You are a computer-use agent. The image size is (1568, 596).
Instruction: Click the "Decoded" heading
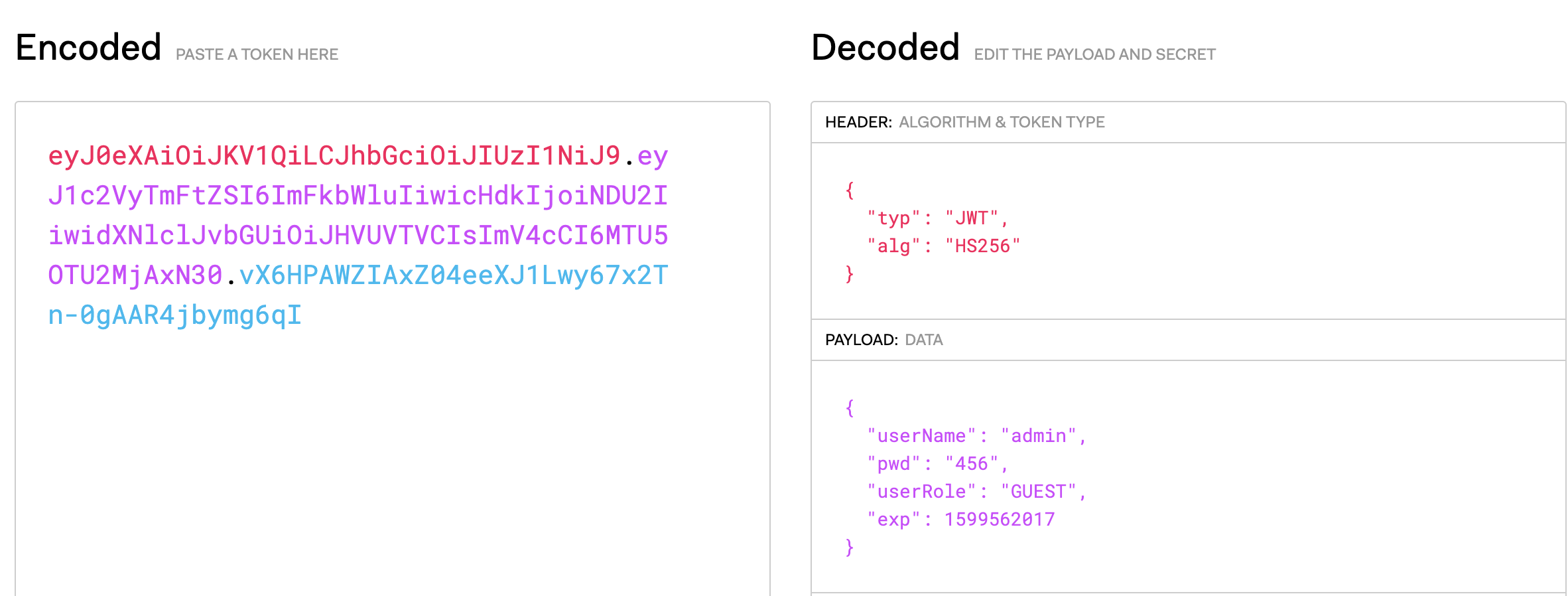885,48
